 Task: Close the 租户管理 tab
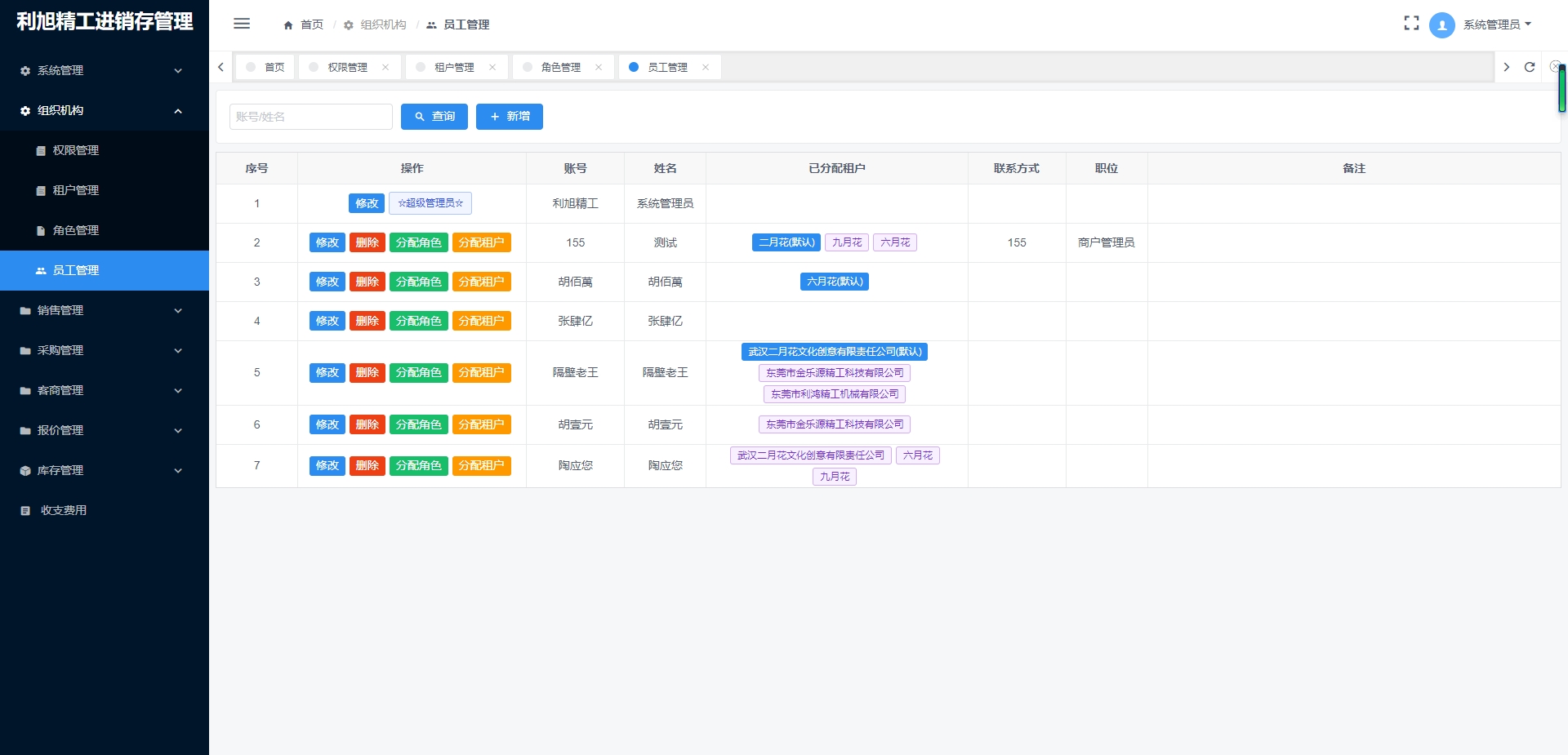click(x=492, y=67)
